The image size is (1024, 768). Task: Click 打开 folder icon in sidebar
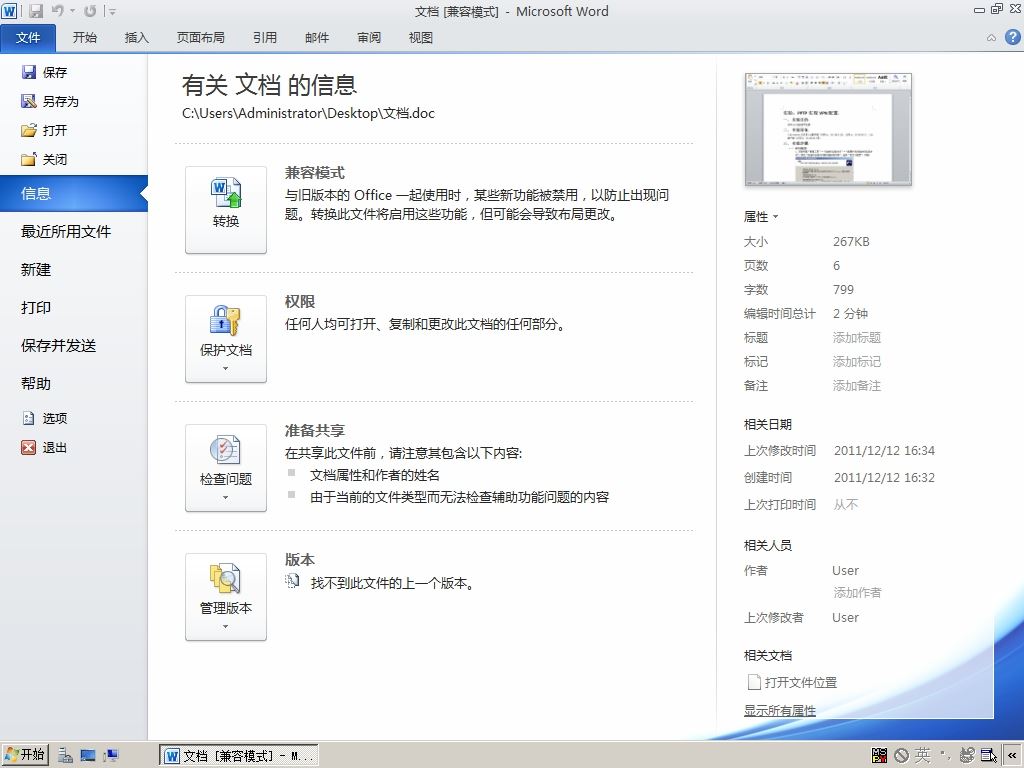pos(28,130)
